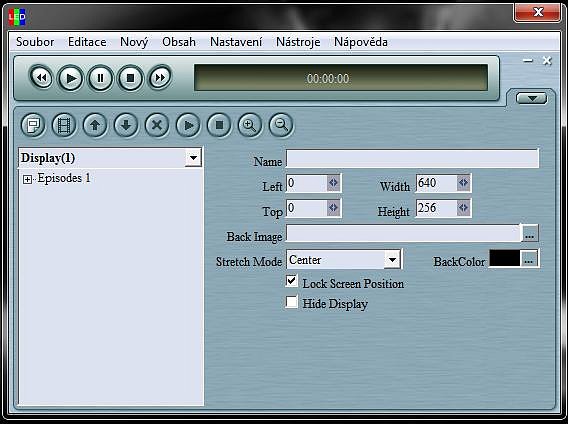Zoom in with the magnifier plus icon

pyautogui.click(x=250, y=125)
